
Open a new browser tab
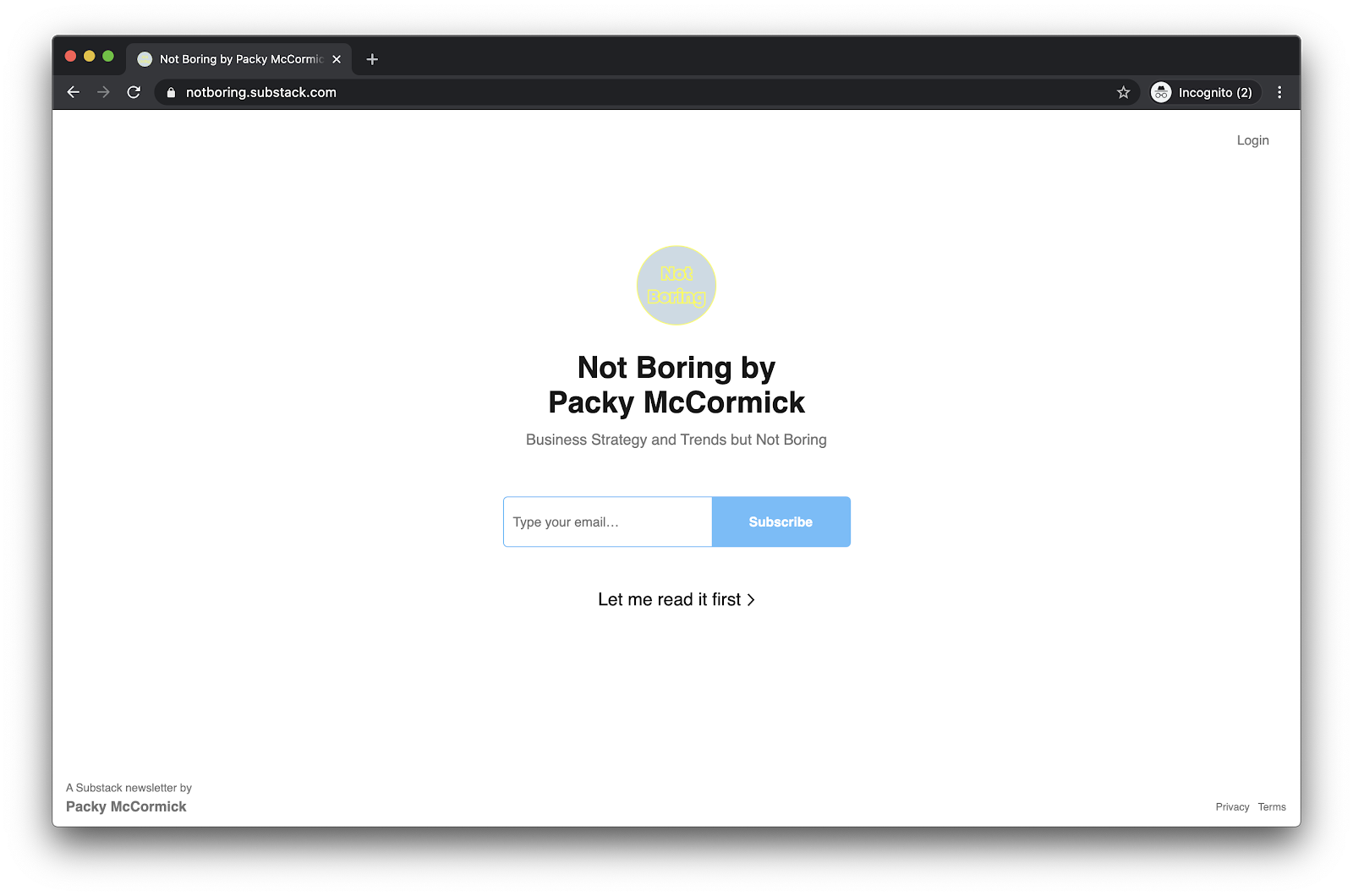tap(372, 59)
